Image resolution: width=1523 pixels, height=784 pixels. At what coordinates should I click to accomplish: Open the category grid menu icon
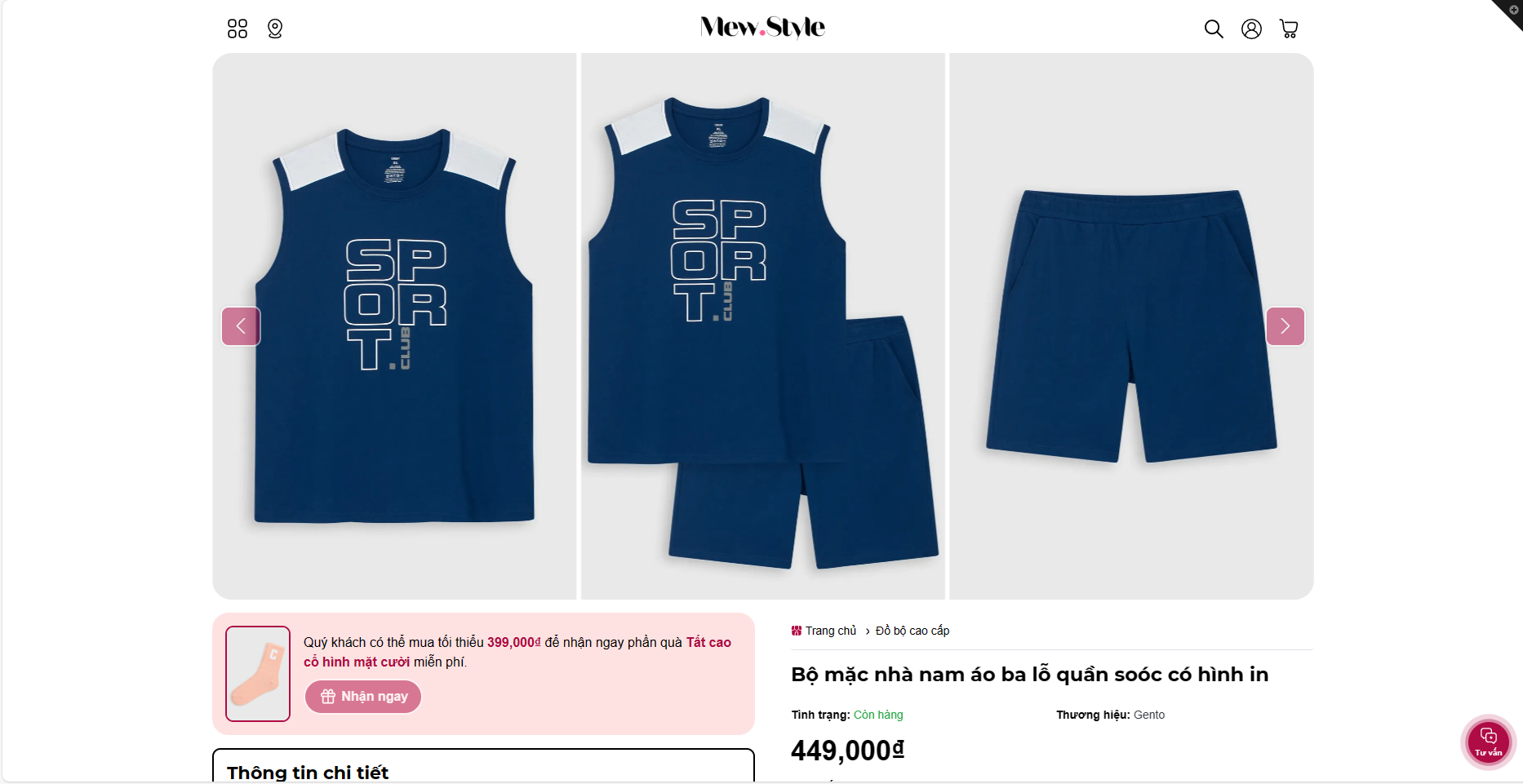pos(238,29)
